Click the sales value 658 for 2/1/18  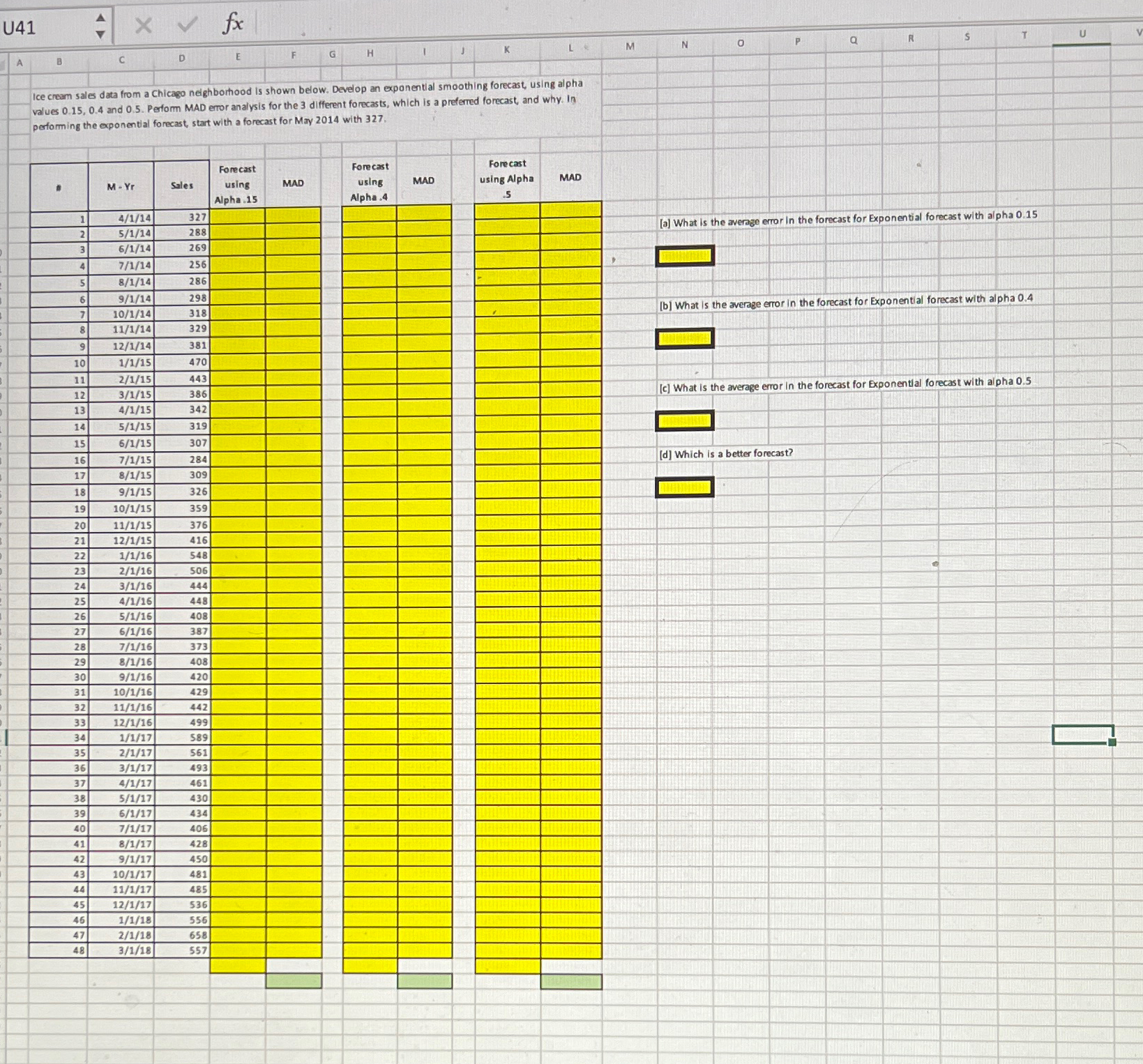(x=182, y=935)
